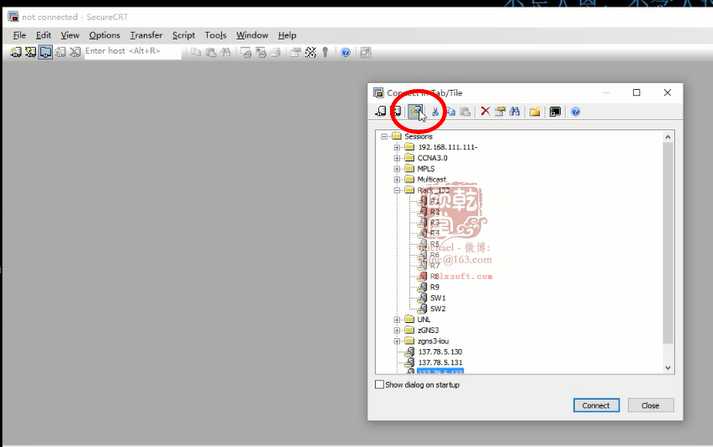Select the MPLS folder label
The width and height of the screenshot is (713, 447).
point(426,169)
